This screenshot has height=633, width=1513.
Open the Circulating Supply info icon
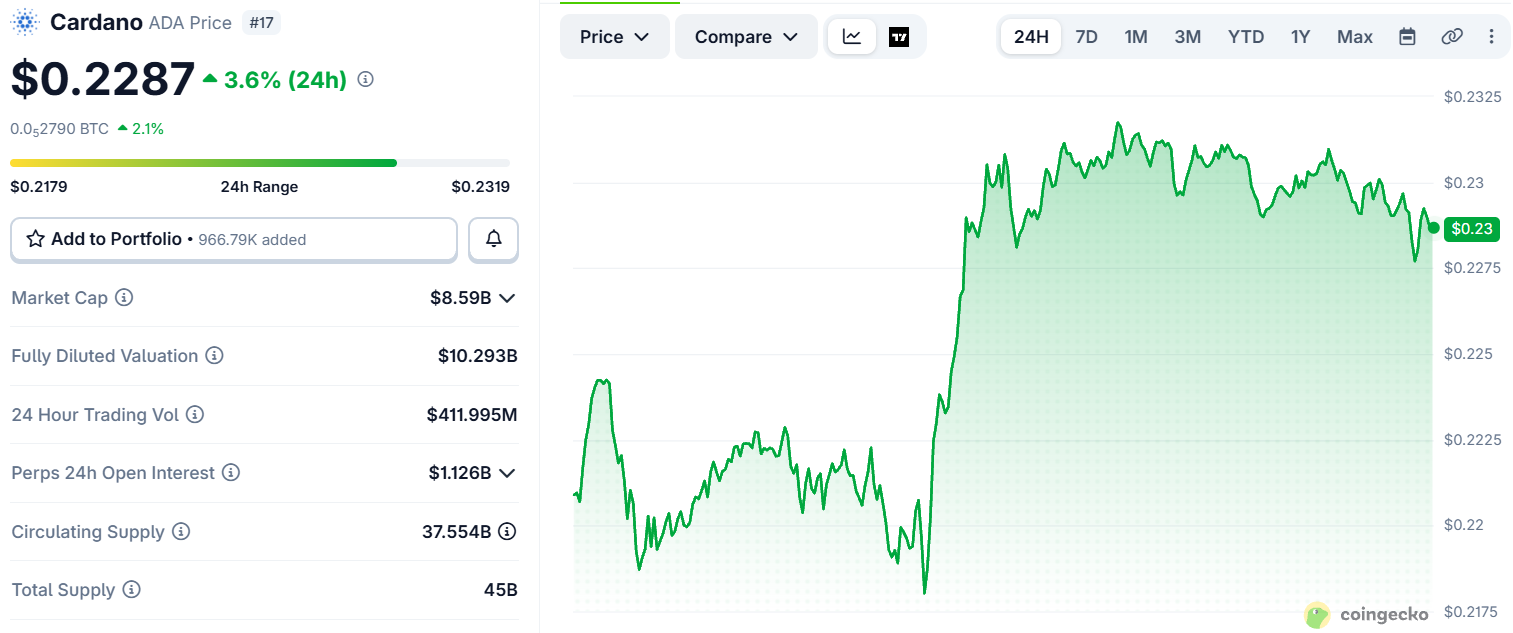[181, 531]
